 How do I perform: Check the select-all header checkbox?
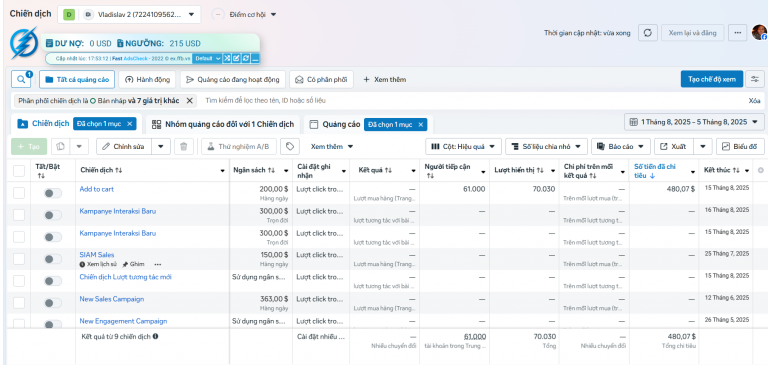(19, 170)
